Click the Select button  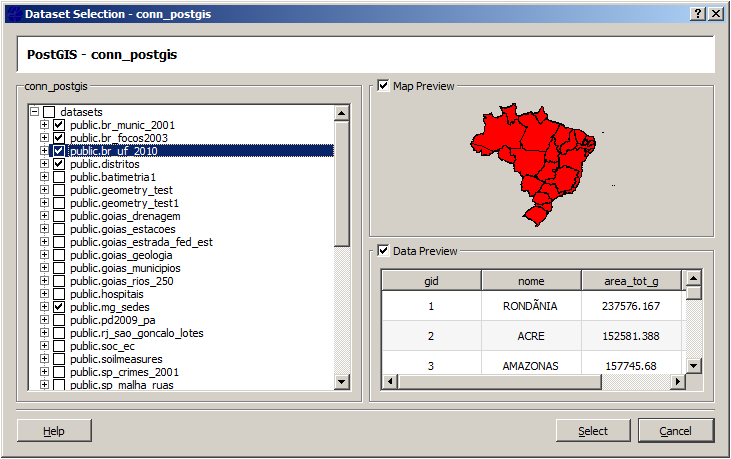(593, 431)
